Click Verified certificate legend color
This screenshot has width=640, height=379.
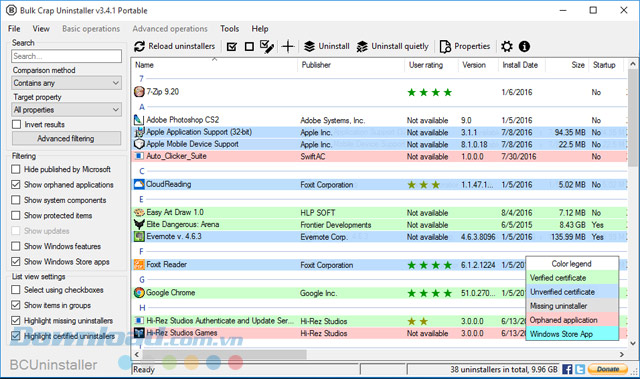(572, 278)
